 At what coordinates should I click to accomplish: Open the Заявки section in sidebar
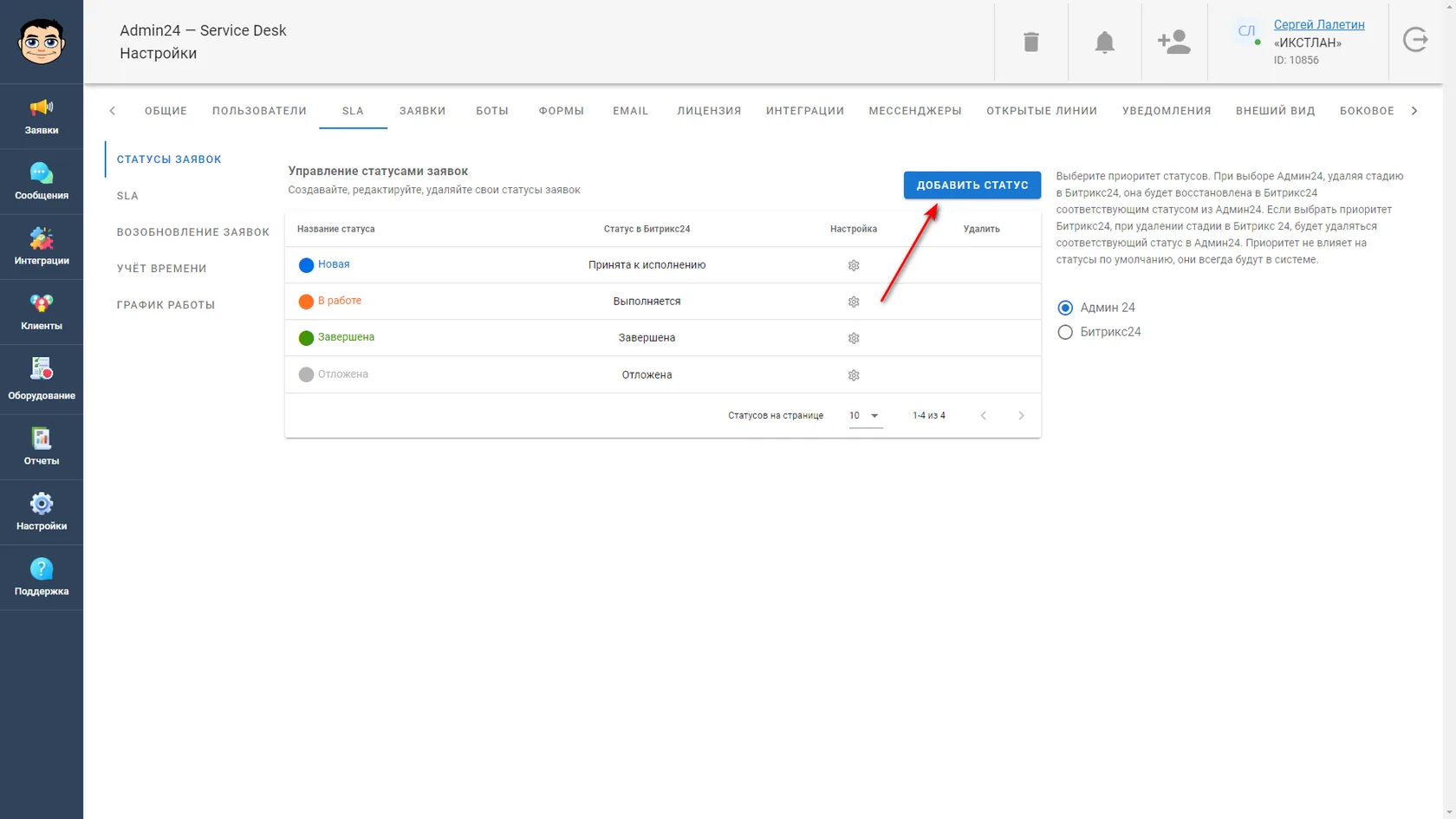(42, 117)
